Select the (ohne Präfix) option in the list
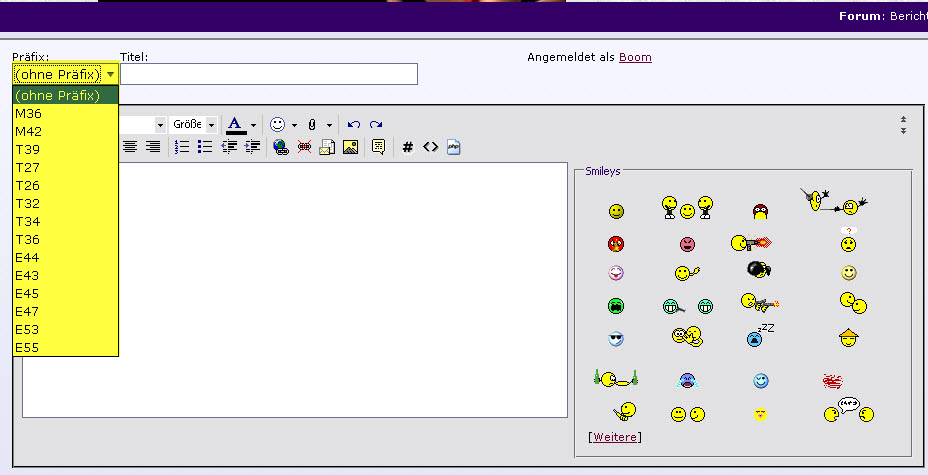 tap(66, 95)
